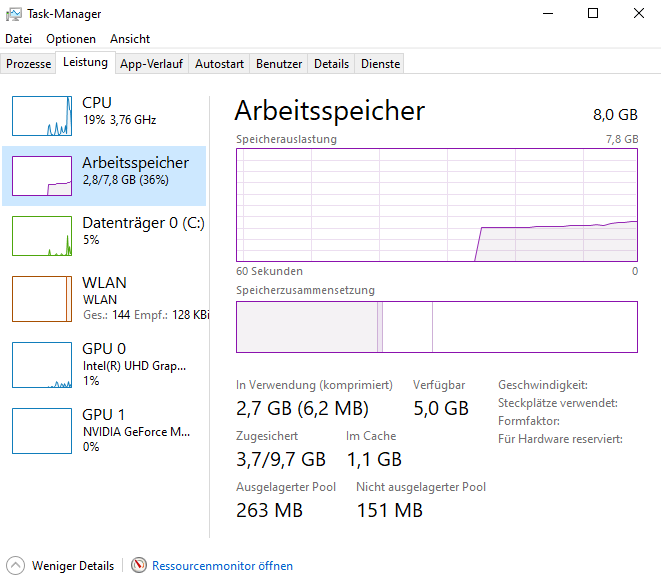Switch to the Dienste tab
The height and width of the screenshot is (588, 661).
point(380,64)
